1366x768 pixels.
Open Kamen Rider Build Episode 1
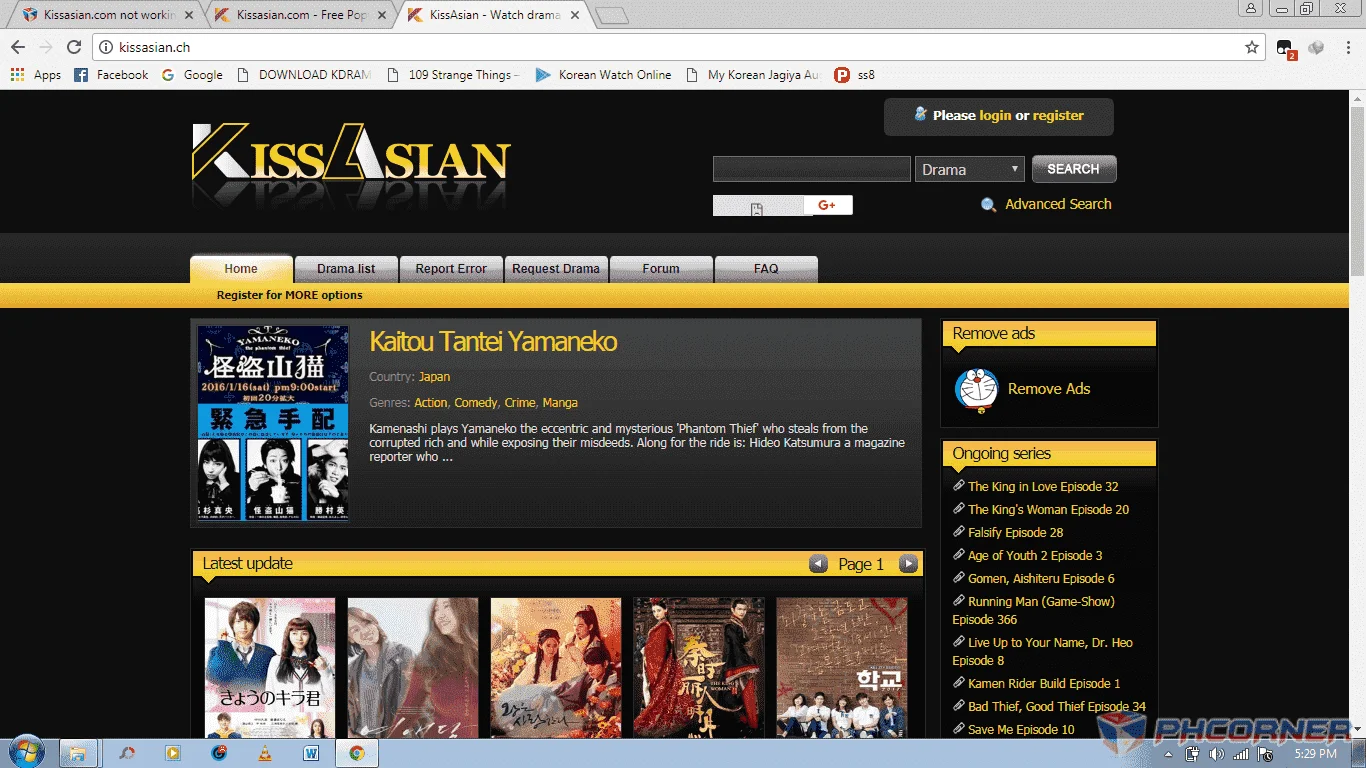(x=1044, y=684)
